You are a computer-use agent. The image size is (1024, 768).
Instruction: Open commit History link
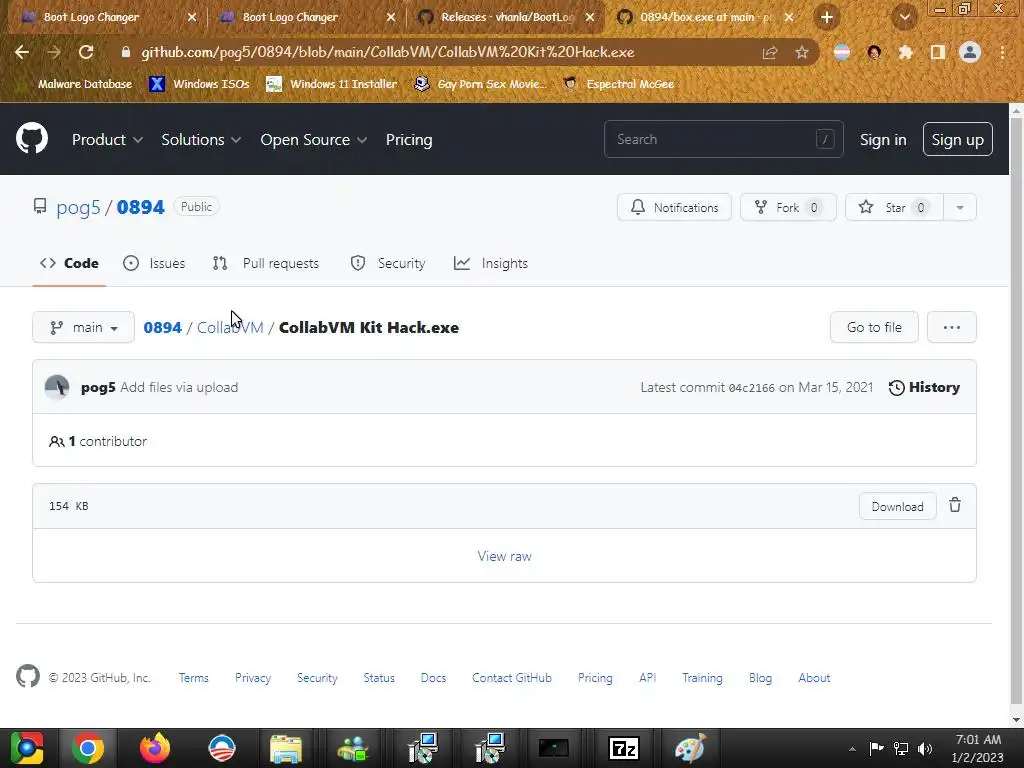pyautogui.click(x=924, y=387)
